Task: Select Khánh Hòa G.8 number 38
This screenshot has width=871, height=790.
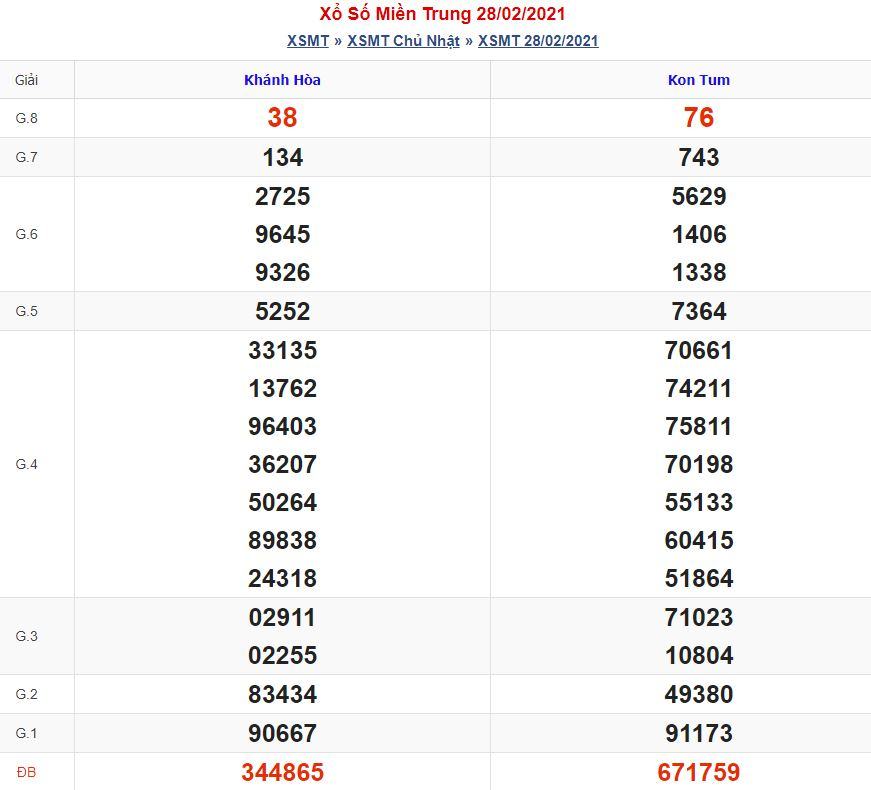Action: tap(282, 118)
